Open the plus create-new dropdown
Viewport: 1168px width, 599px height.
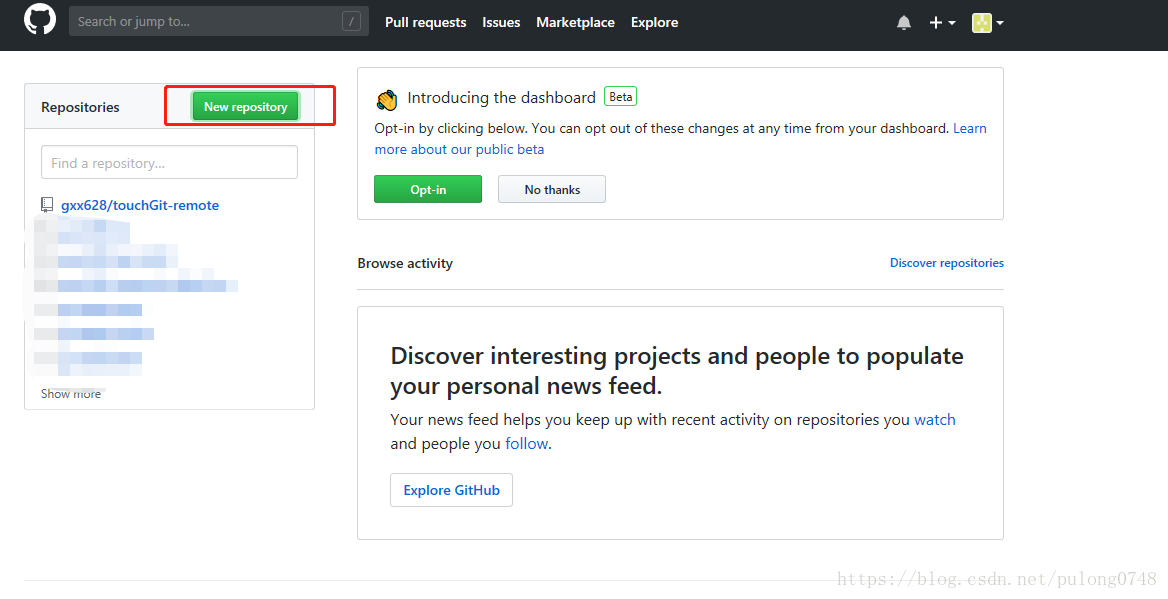[x=942, y=22]
